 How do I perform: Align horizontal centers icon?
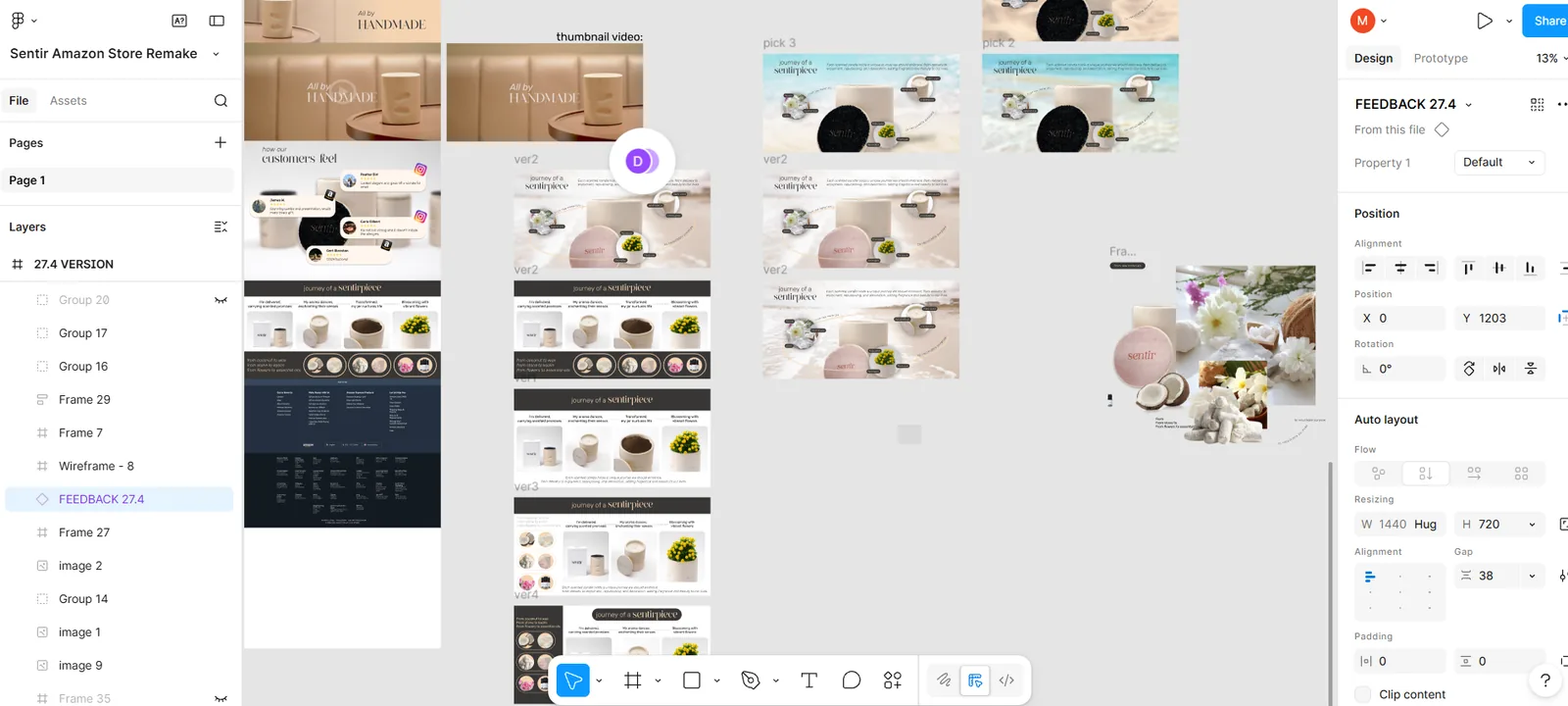(x=1400, y=268)
